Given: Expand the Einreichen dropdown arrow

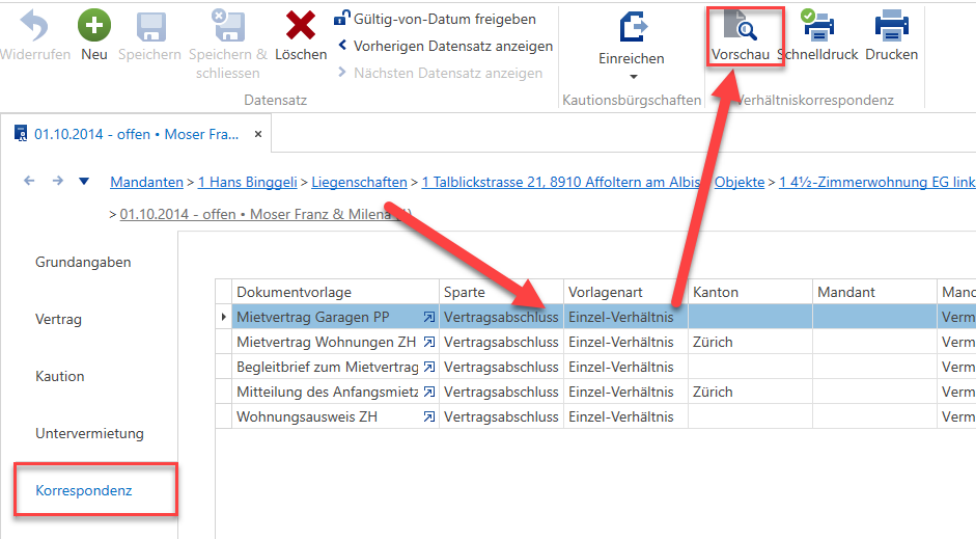Looking at the screenshot, I should [633, 77].
